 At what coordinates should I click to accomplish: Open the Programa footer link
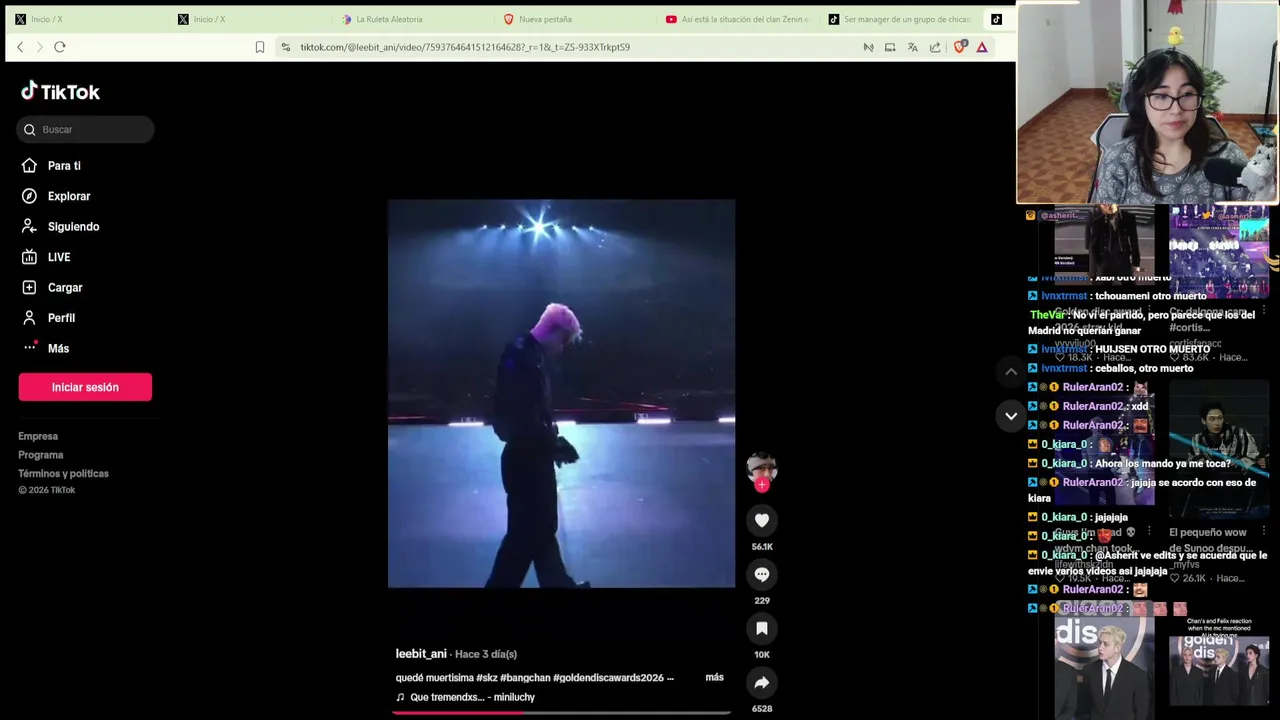(x=40, y=455)
